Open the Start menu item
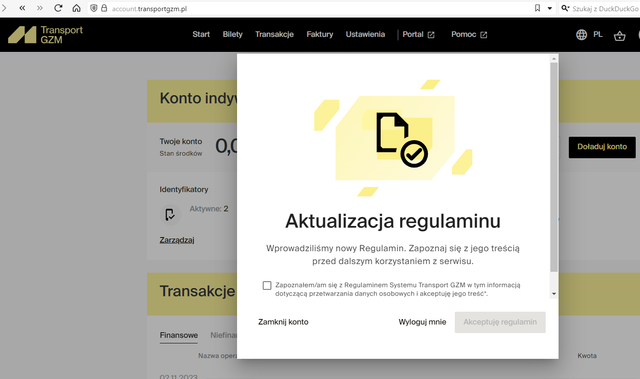Image resolution: width=640 pixels, height=379 pixels. [201, 35]
